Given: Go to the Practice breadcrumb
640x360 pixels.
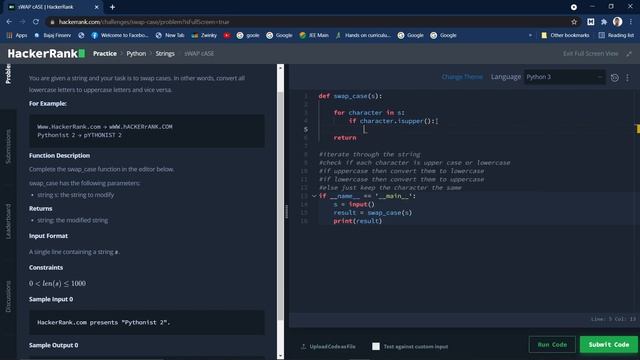Looking at the screenshot, I should pos(104,53).
